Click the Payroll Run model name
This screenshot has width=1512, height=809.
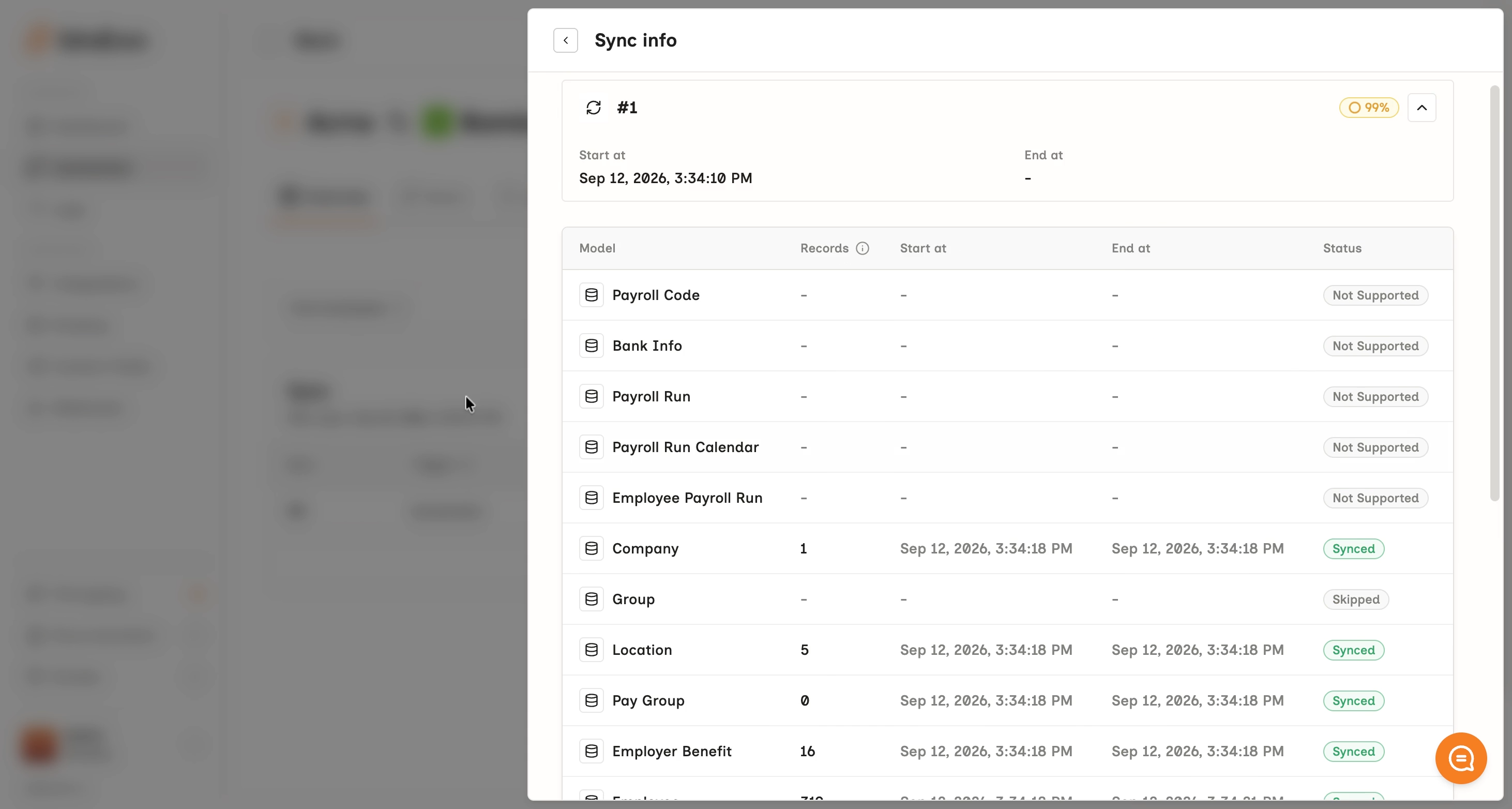click(x=651, y=396)
